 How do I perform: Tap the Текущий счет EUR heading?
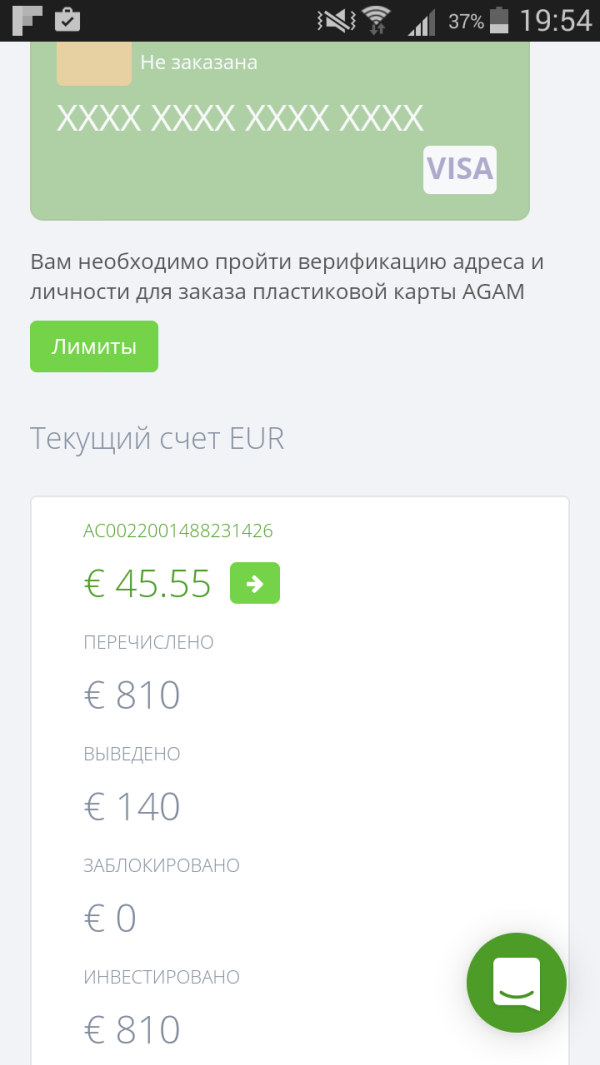coord(158,438)
